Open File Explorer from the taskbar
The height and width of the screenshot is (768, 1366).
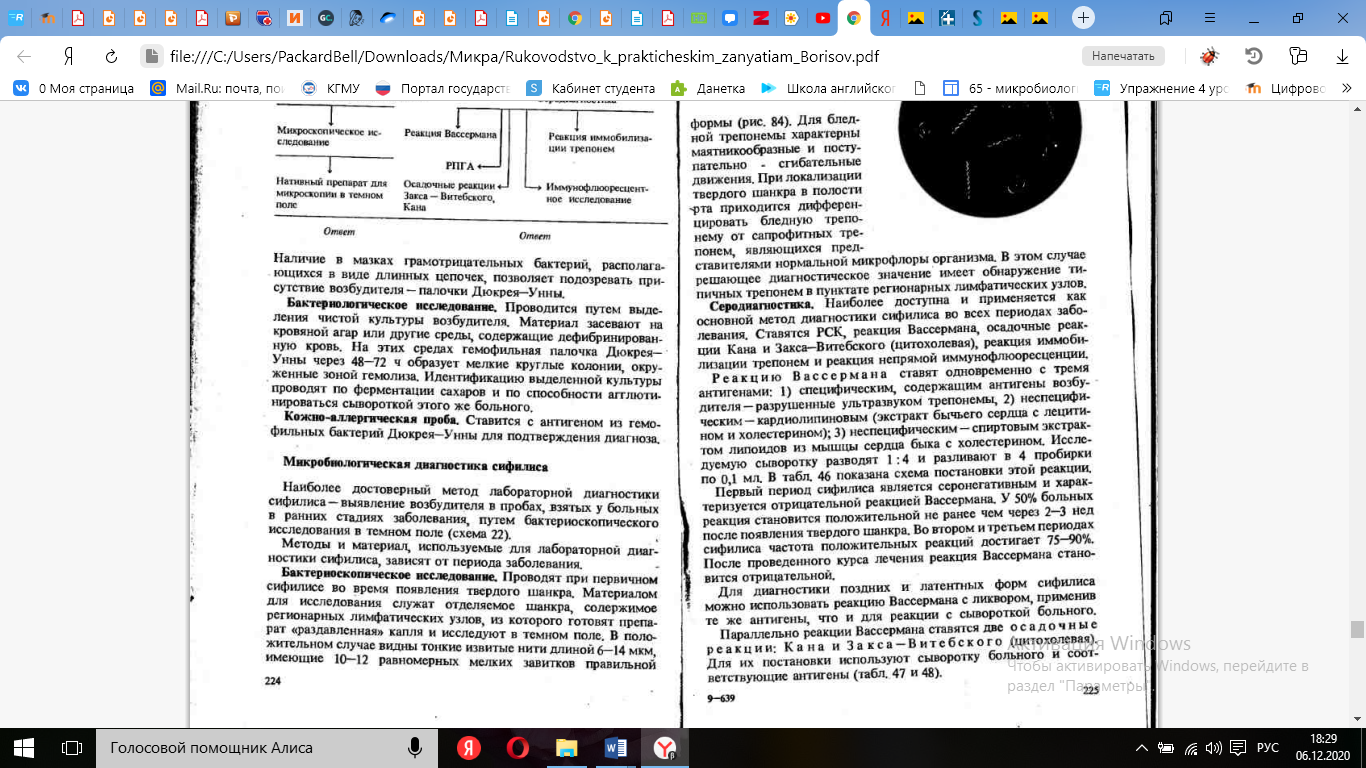(566, 747)
